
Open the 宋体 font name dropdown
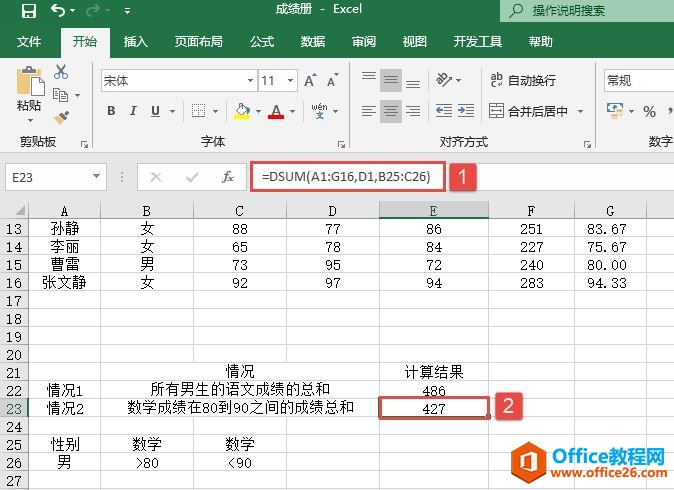pyautogui.click(x=250, y=80)
